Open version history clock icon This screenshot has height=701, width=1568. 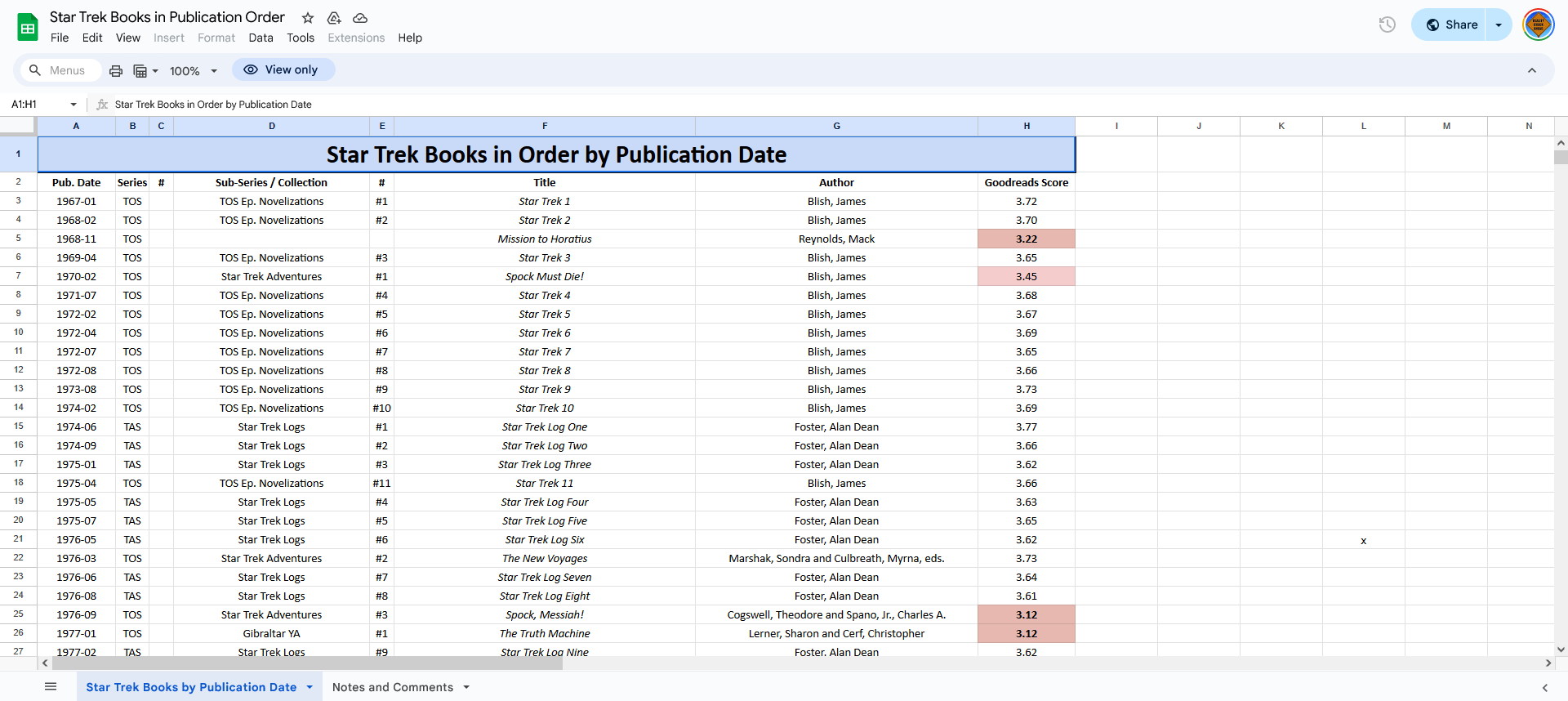tap(1387, 25)
